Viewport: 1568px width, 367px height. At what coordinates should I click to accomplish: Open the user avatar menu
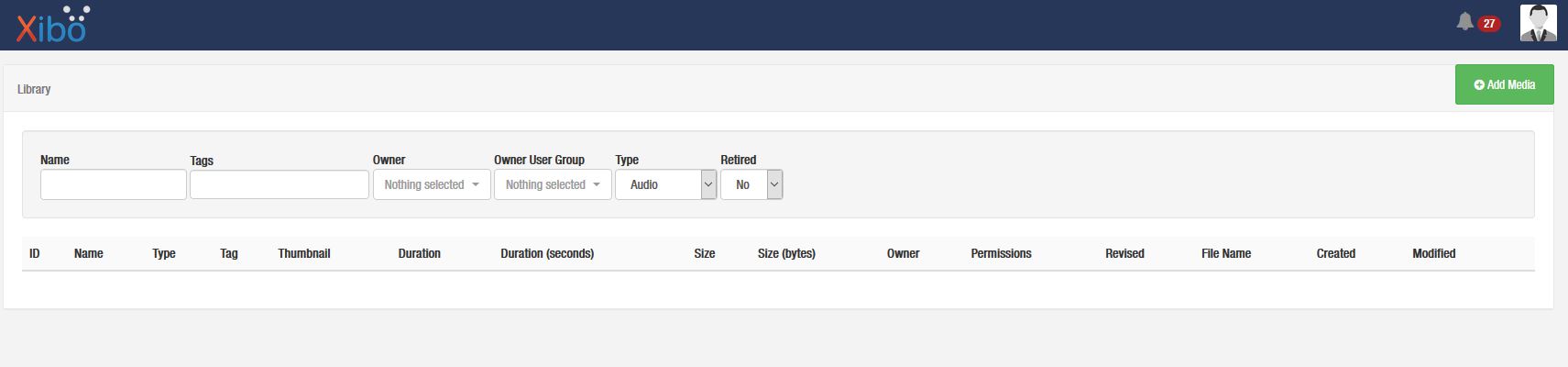coord(1538,23)
